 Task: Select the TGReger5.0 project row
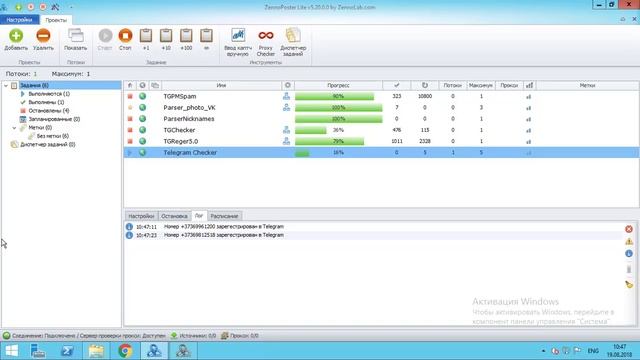point(381,141)
